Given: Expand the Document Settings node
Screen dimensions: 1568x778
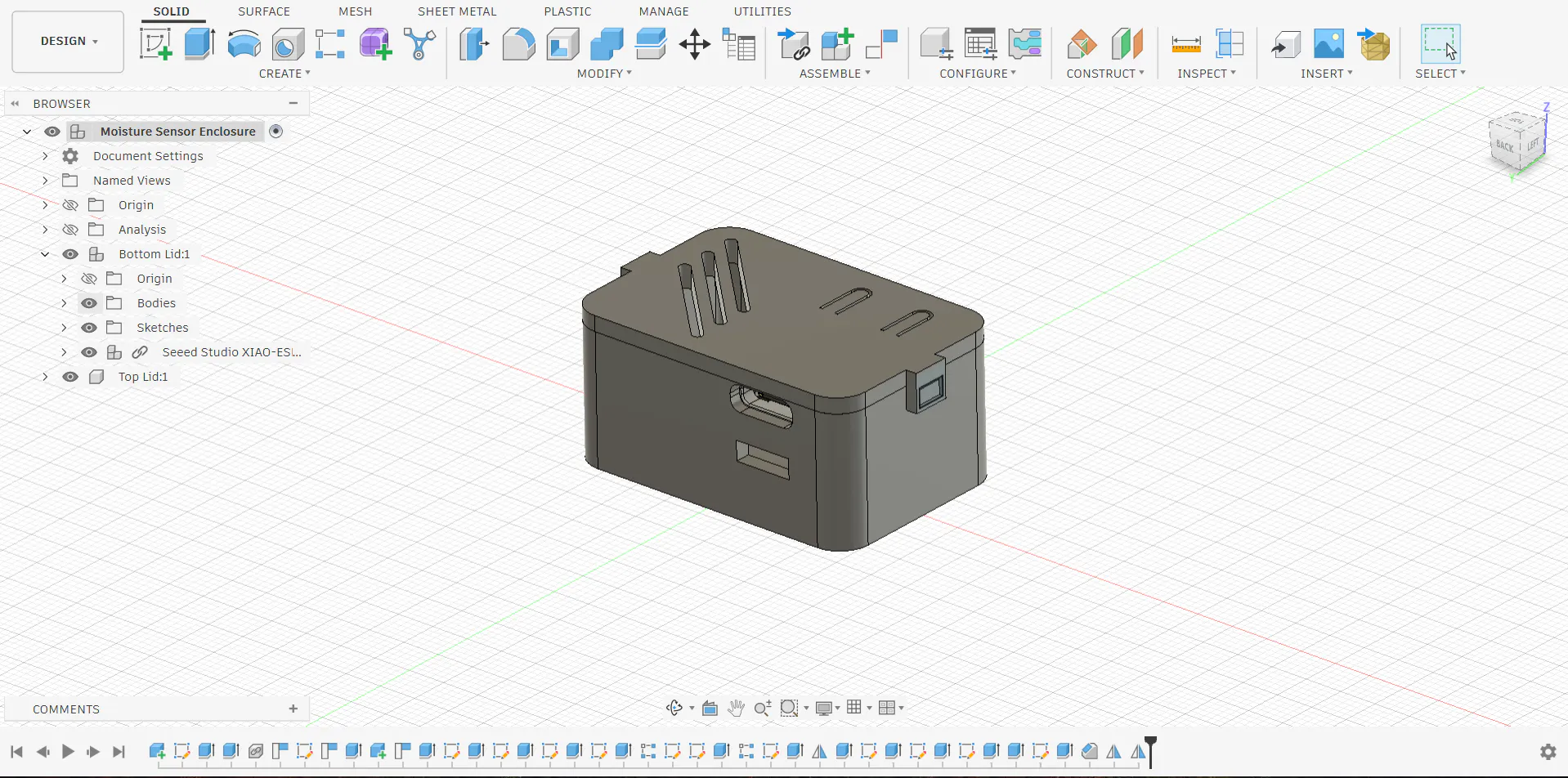Looking at the screenshot, I should pos(46,156).
